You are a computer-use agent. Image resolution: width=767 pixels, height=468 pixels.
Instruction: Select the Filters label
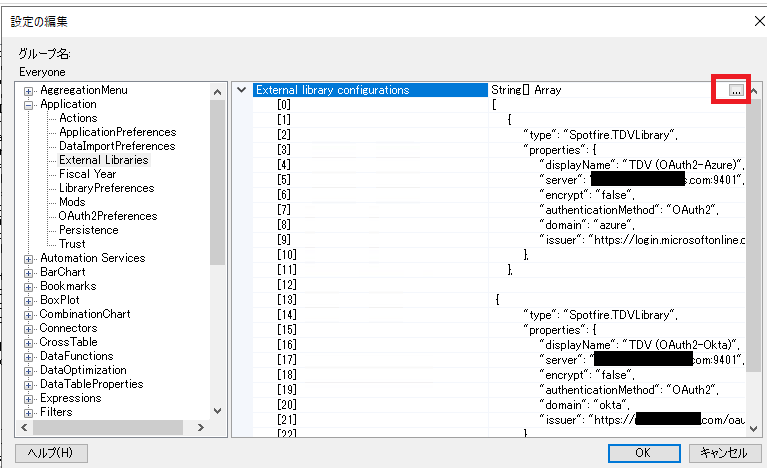(x=56, y=412)
